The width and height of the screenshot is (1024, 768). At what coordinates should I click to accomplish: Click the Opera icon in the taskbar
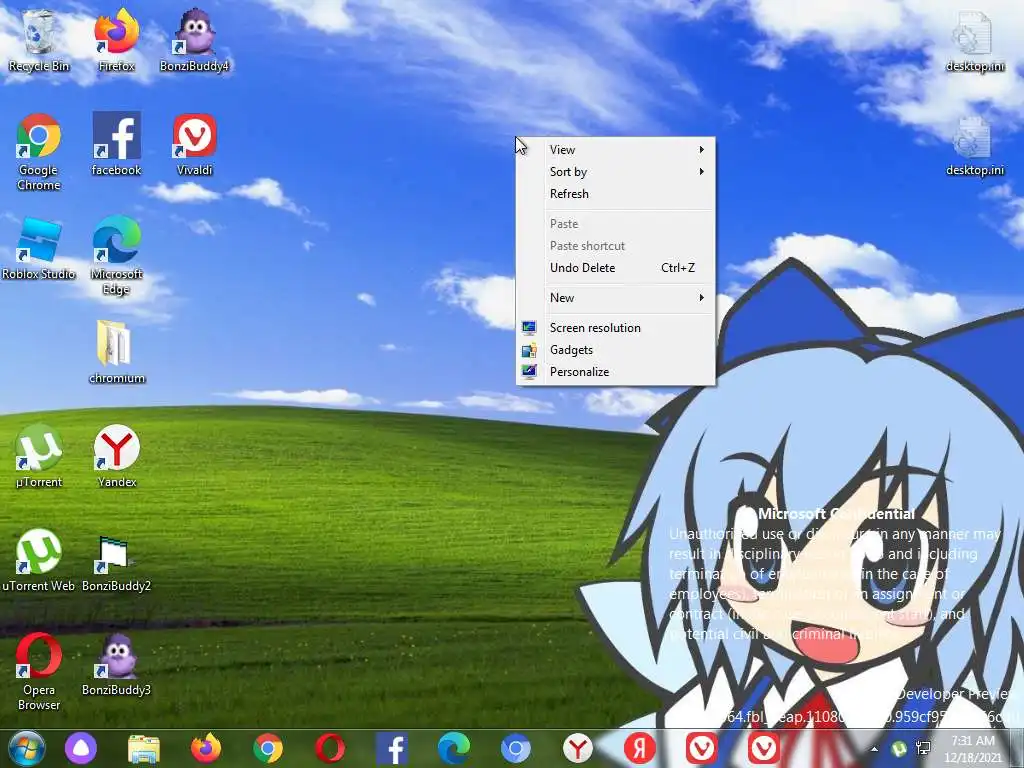click(x=330, y=748)
